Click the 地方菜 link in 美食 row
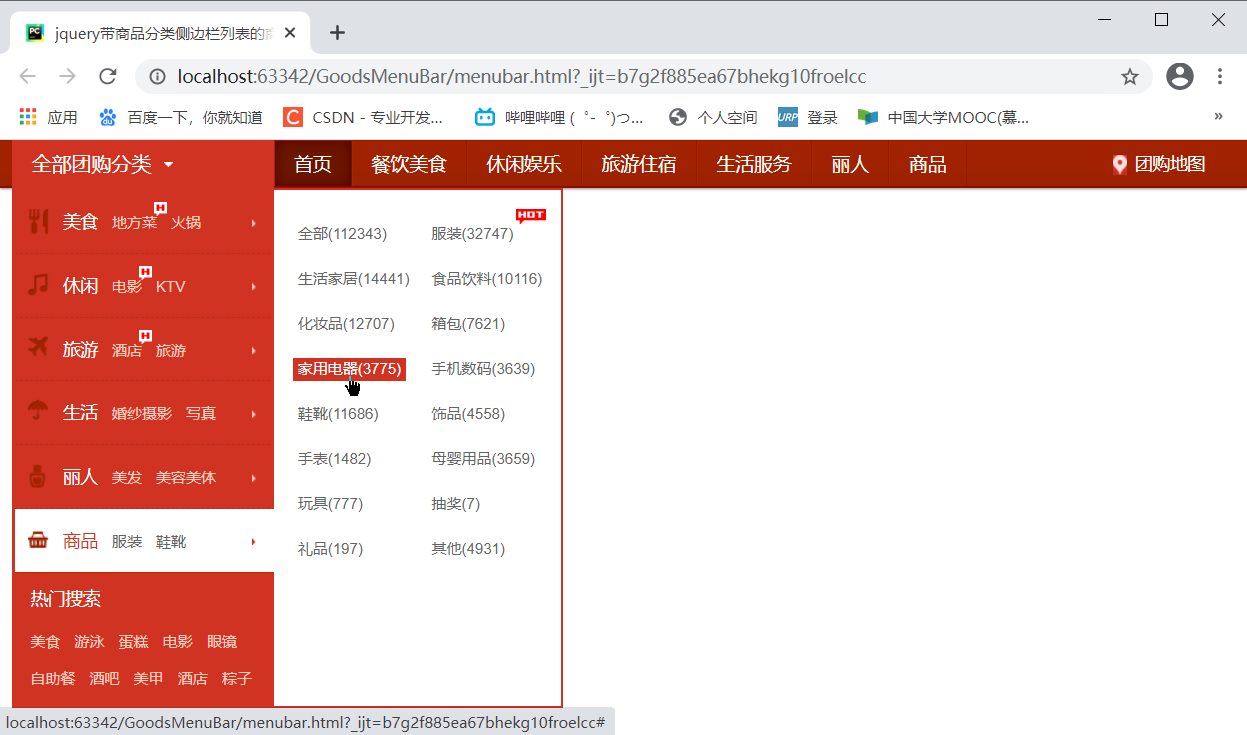This screenshot has height=735, width=1247. [134, 223]
